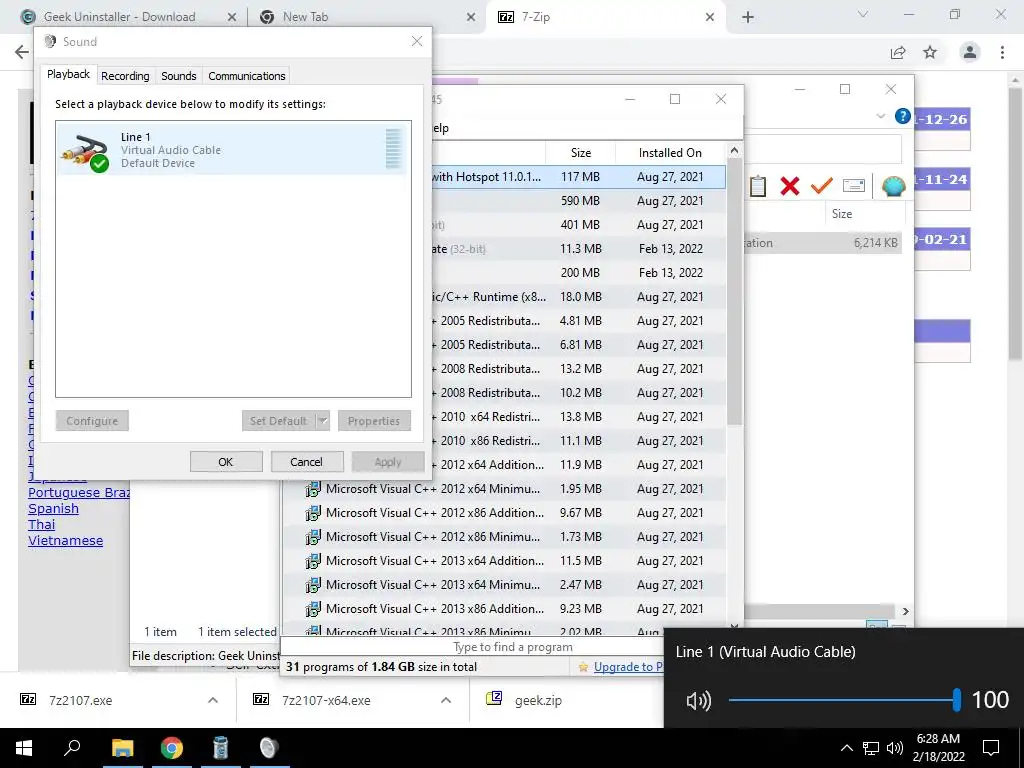This screenshot has height=768, width=1024.
Task: Show hidden tray icons chevron
Action: 846,748
